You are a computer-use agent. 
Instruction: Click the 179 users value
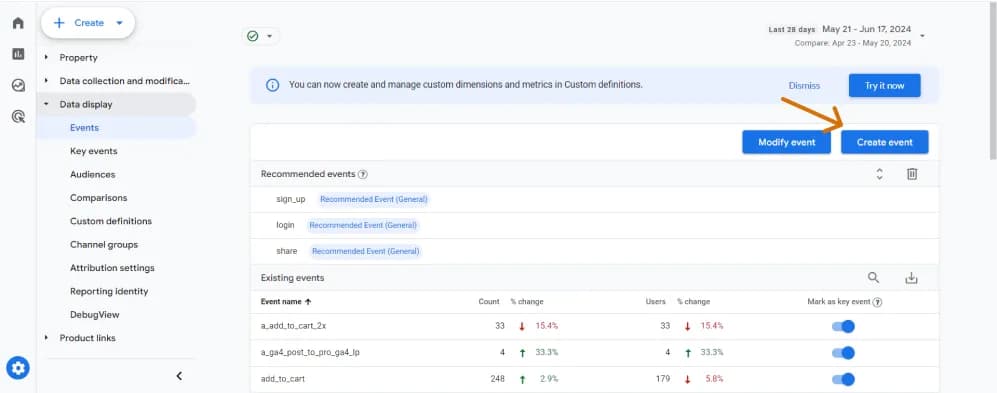pyautogui.click(x=663, y=379)
